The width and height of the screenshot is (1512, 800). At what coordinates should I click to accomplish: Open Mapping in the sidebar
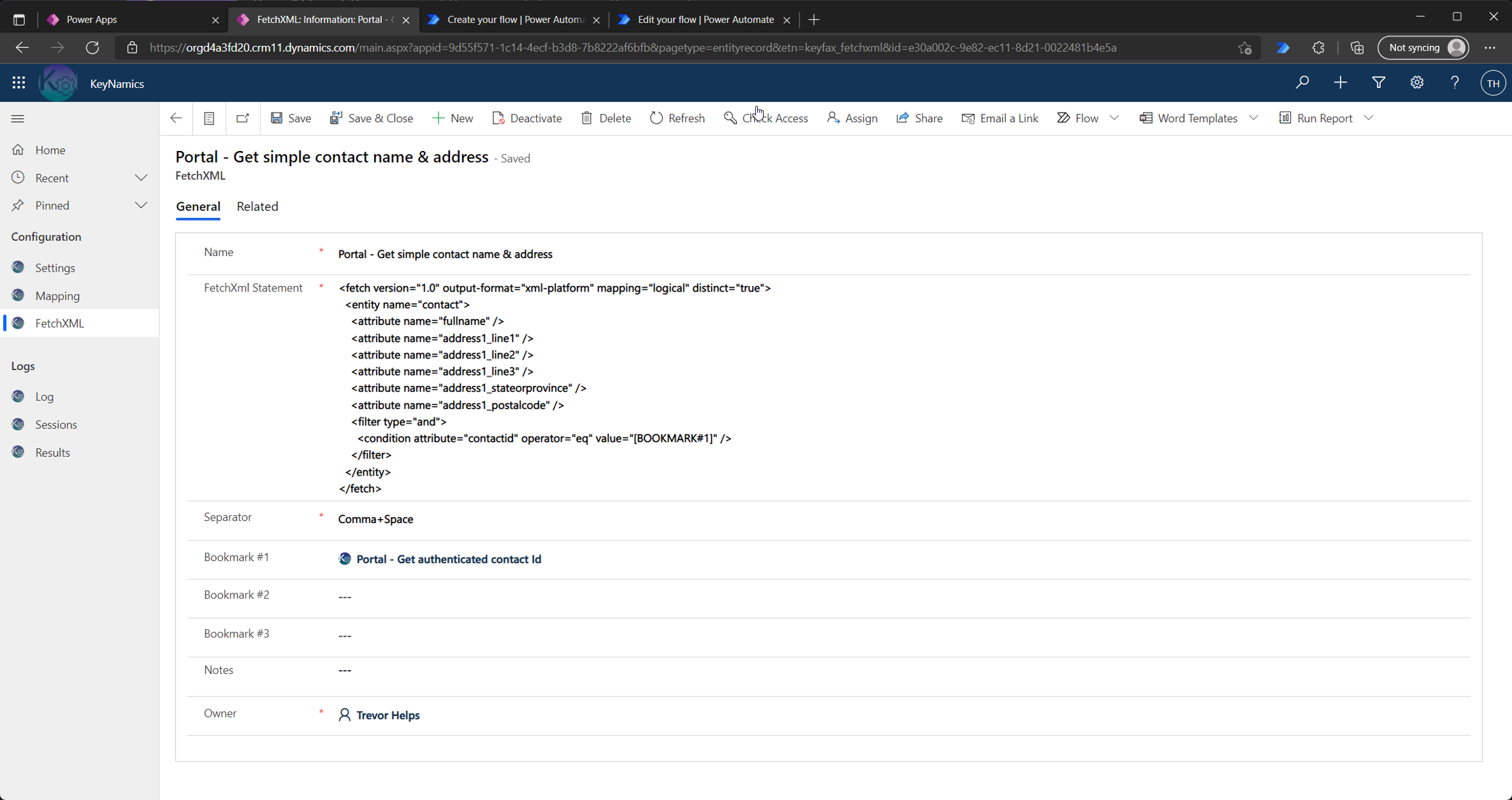click(x=57, y=296)
